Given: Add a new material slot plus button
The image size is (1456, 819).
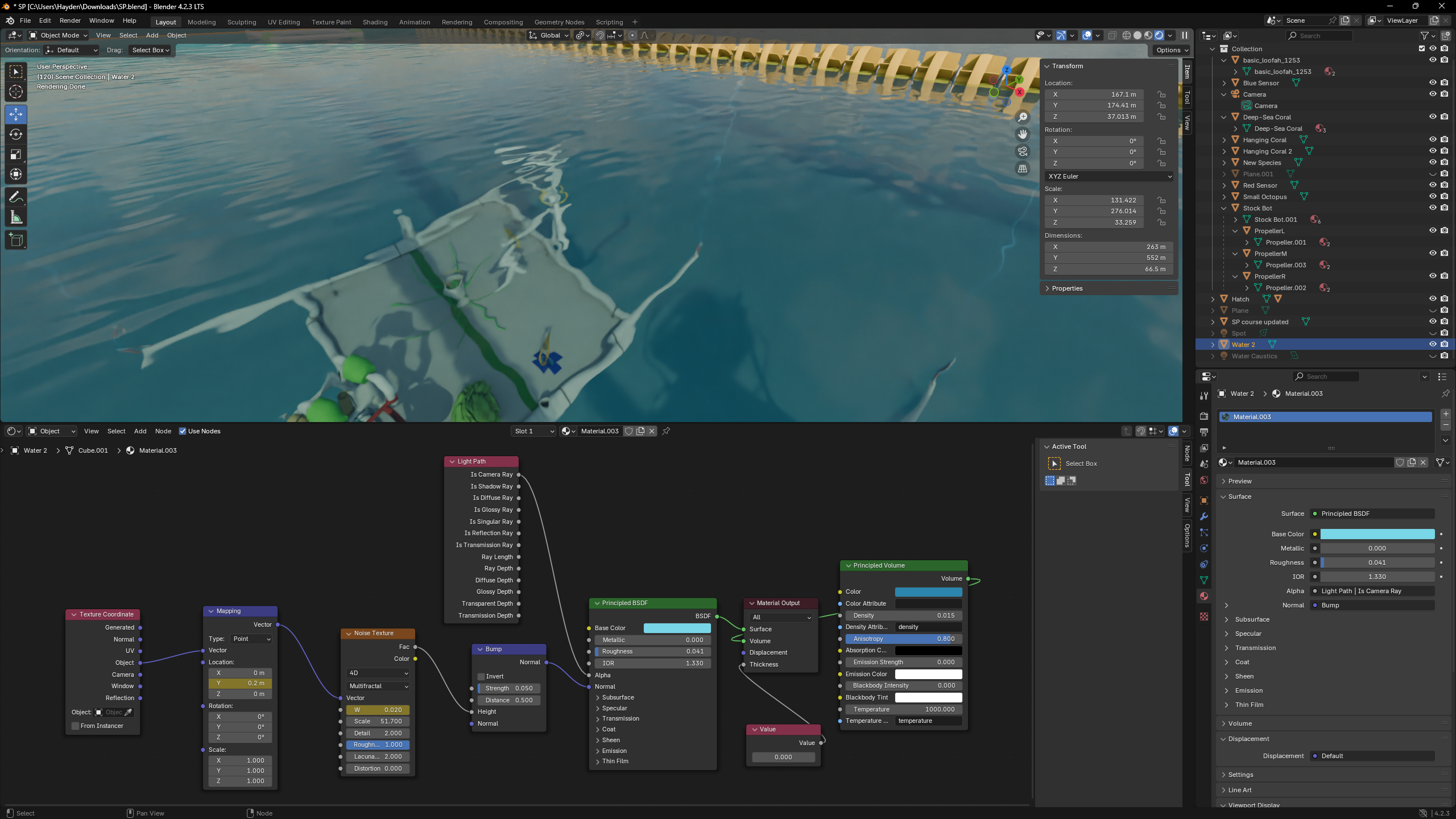Looking at the screenshot, I should [x=1446, y=414].
